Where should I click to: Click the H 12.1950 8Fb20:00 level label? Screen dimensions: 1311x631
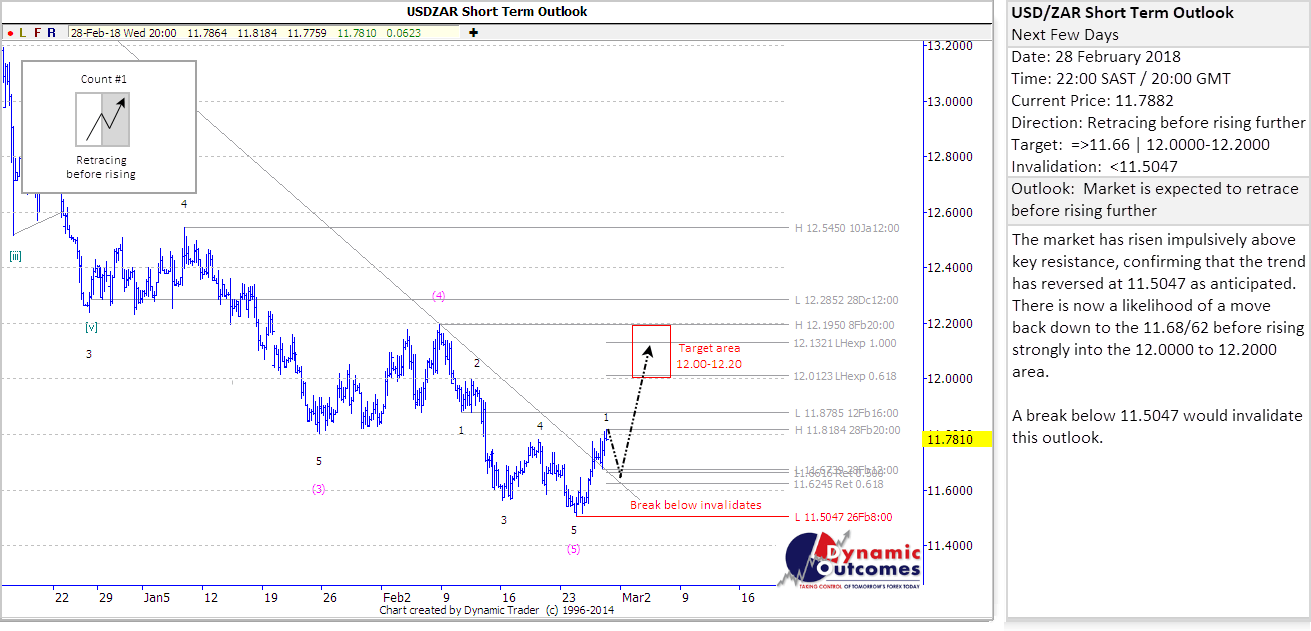[844, 325]
